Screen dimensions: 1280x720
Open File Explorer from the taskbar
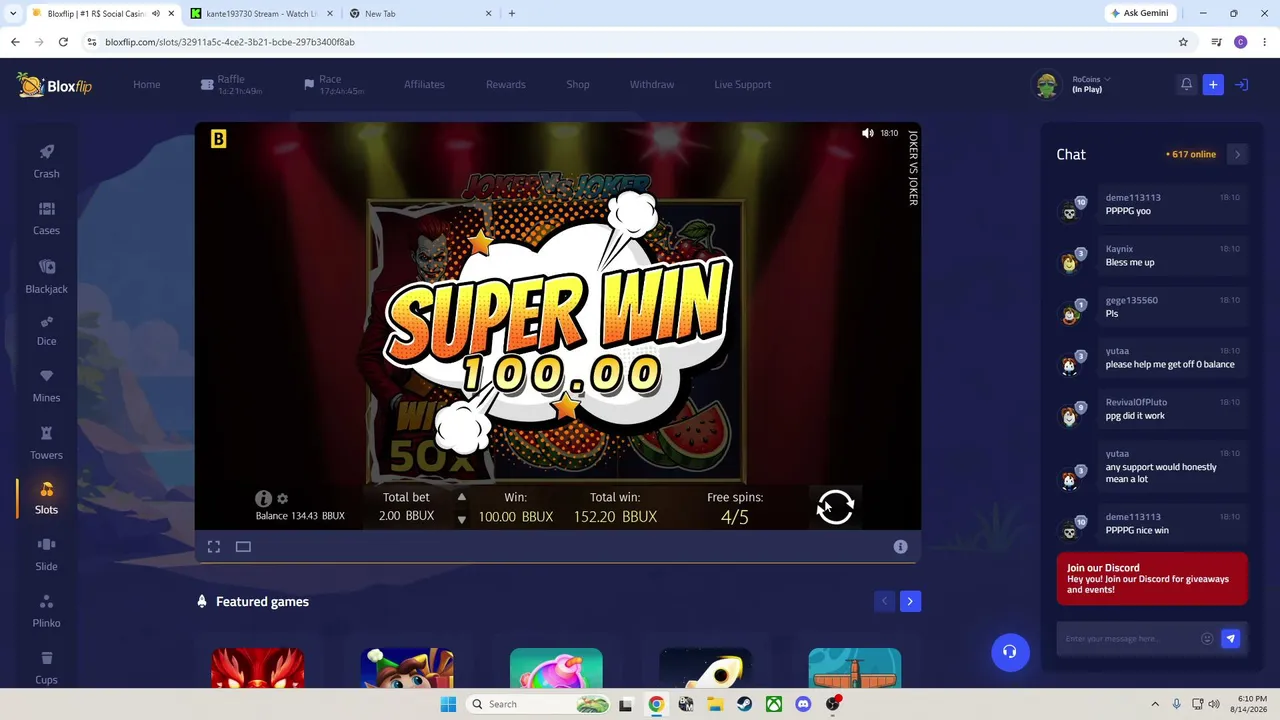pyautogui.click(x=715, y=704)
